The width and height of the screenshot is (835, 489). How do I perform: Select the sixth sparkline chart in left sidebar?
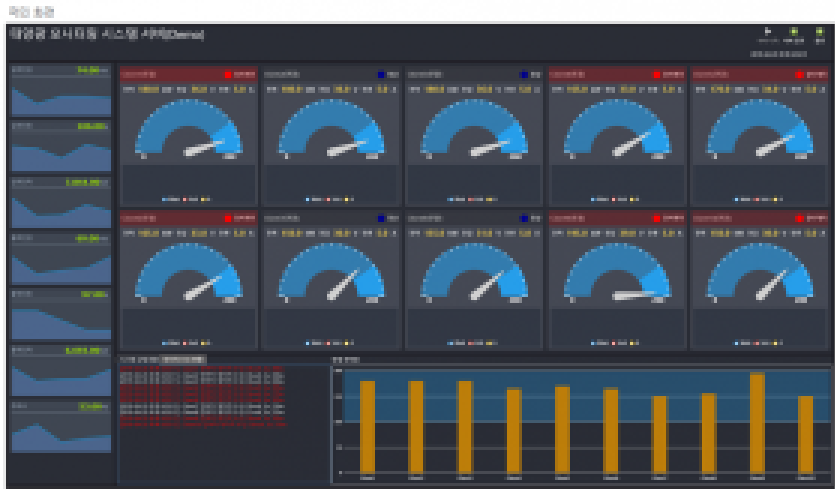(61, 377)
